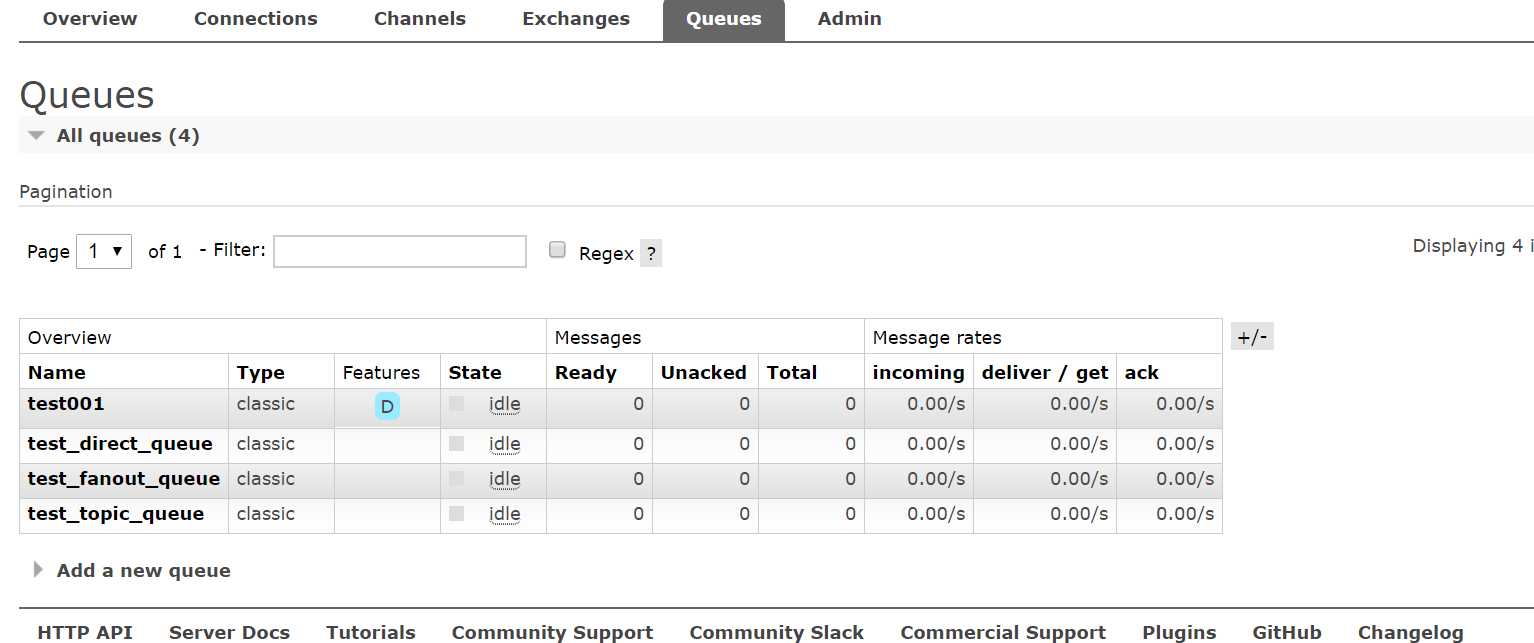Click the state indicator square for test_direct_queue
This screenshot has height=643, width=1534.
tap(457, 444)
